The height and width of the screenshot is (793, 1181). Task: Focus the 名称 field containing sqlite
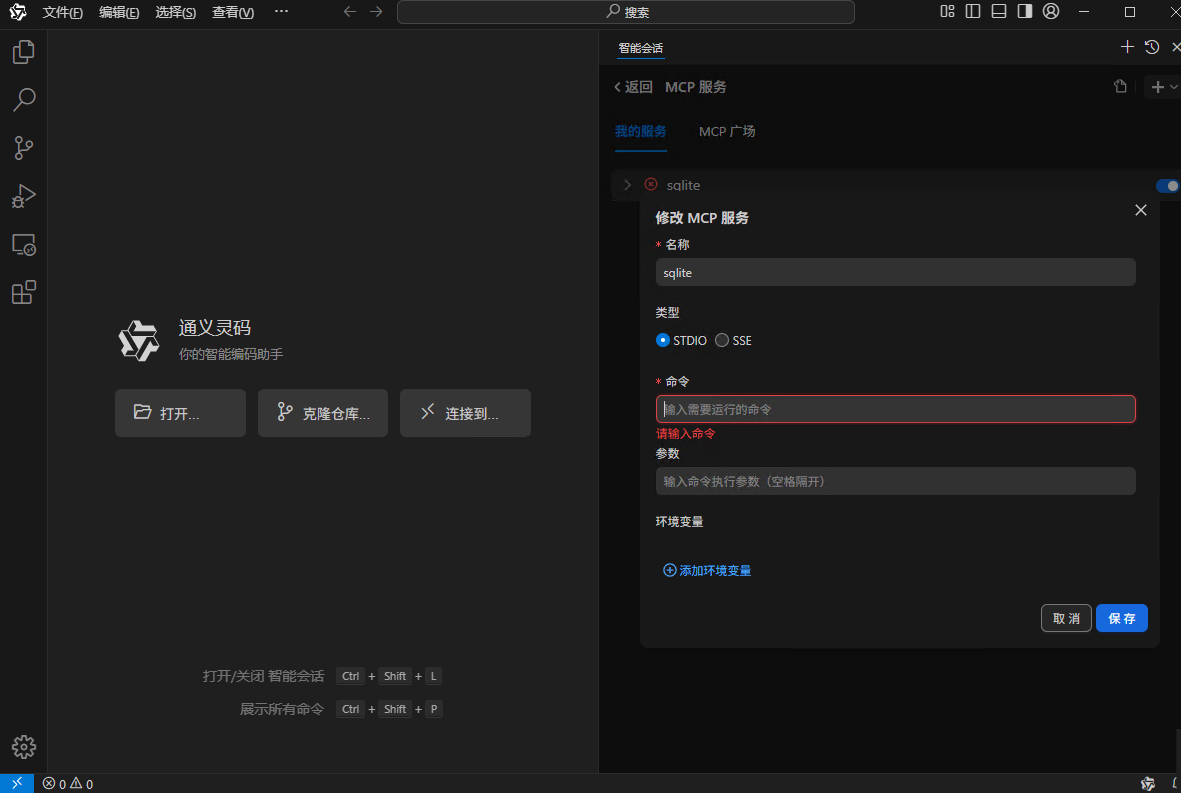896,273
